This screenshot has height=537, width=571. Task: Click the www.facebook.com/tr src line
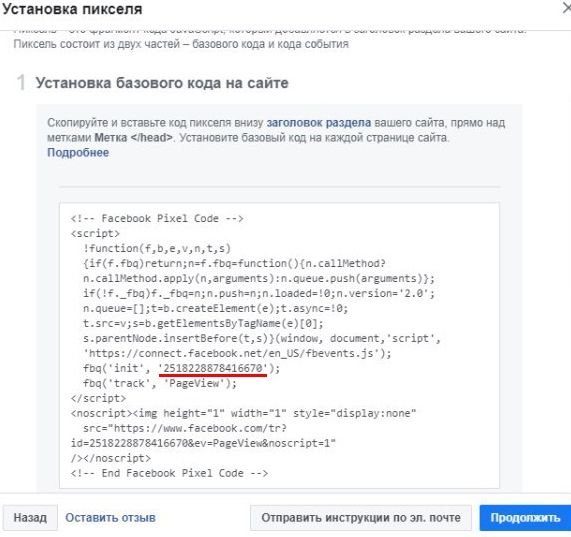(x=185, y=429)
